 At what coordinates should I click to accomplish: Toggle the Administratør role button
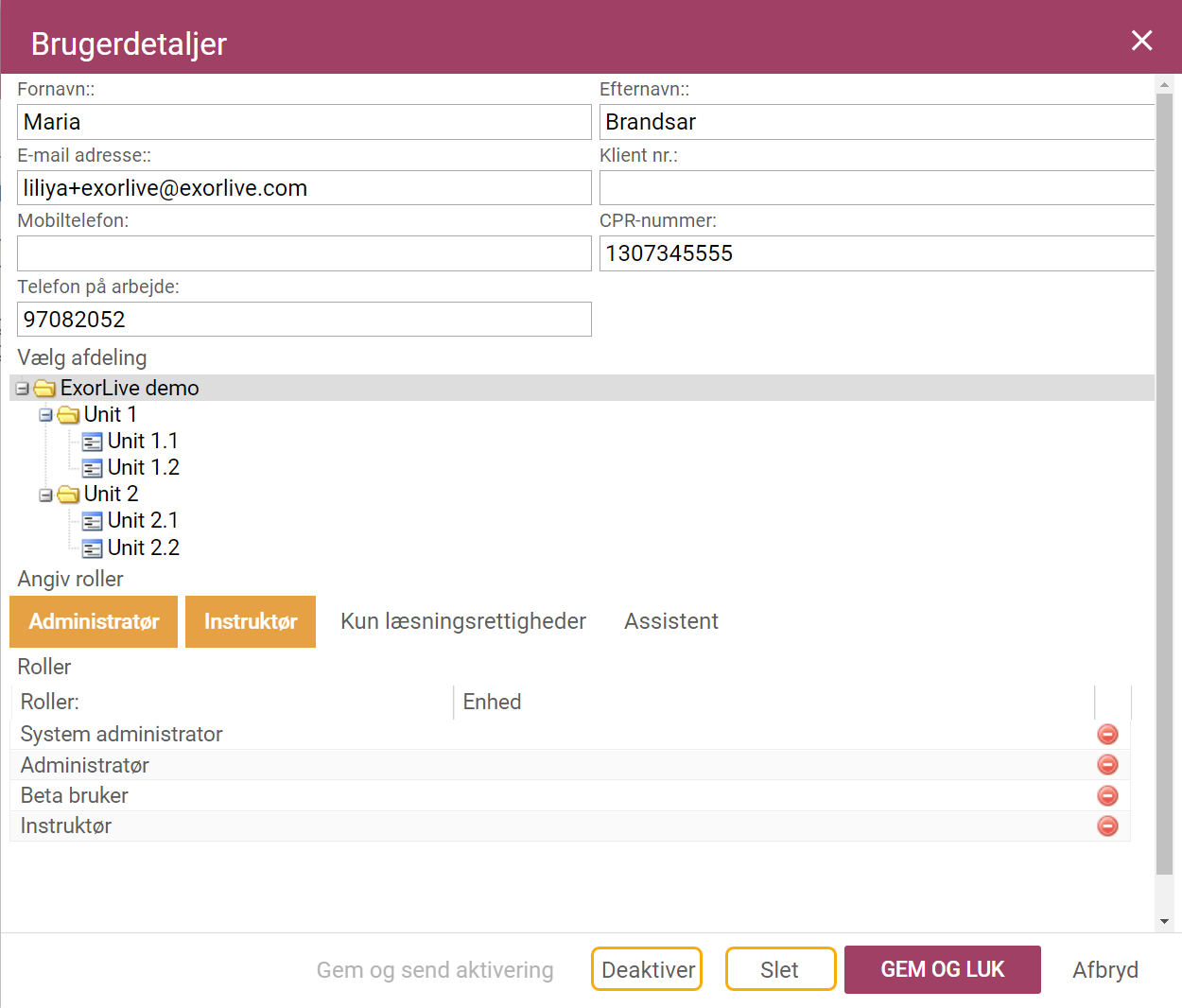(x=94, y=621)
